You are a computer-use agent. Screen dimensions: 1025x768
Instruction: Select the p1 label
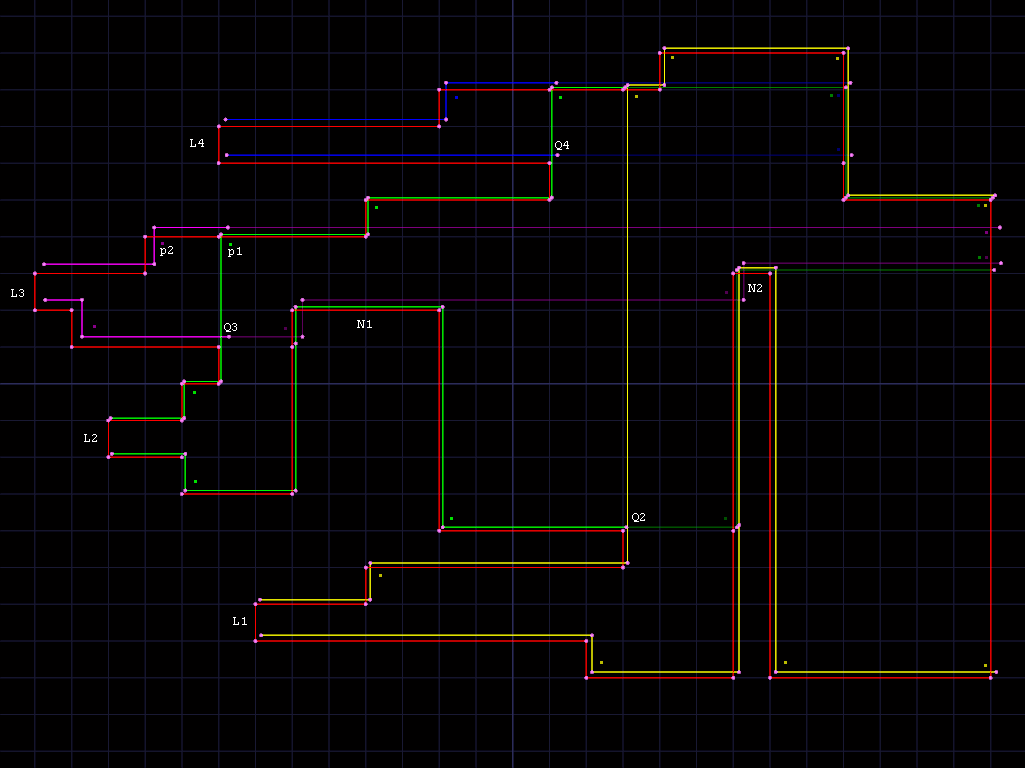(235, 252)
